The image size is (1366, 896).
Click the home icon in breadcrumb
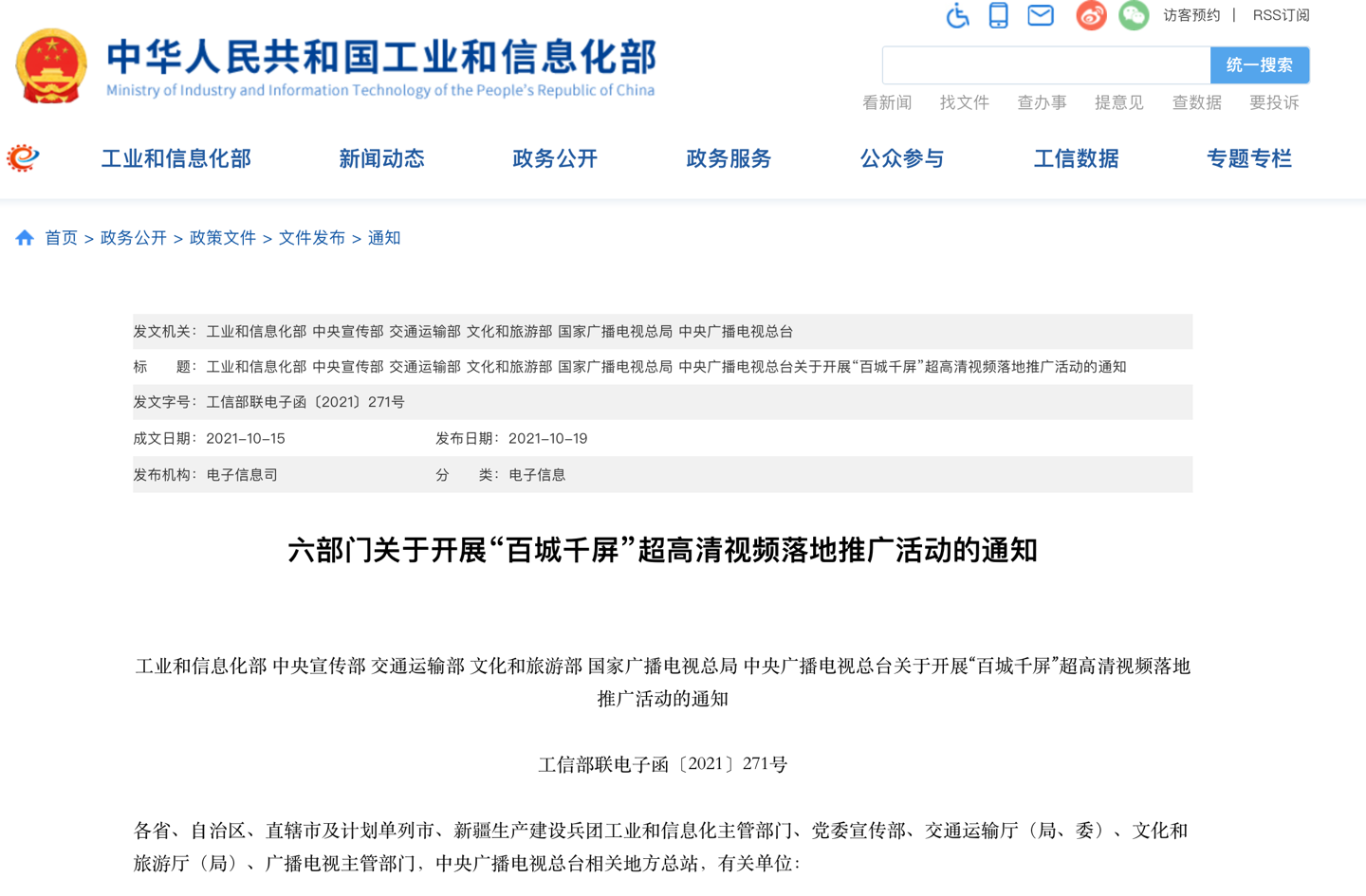pos(25,238)
